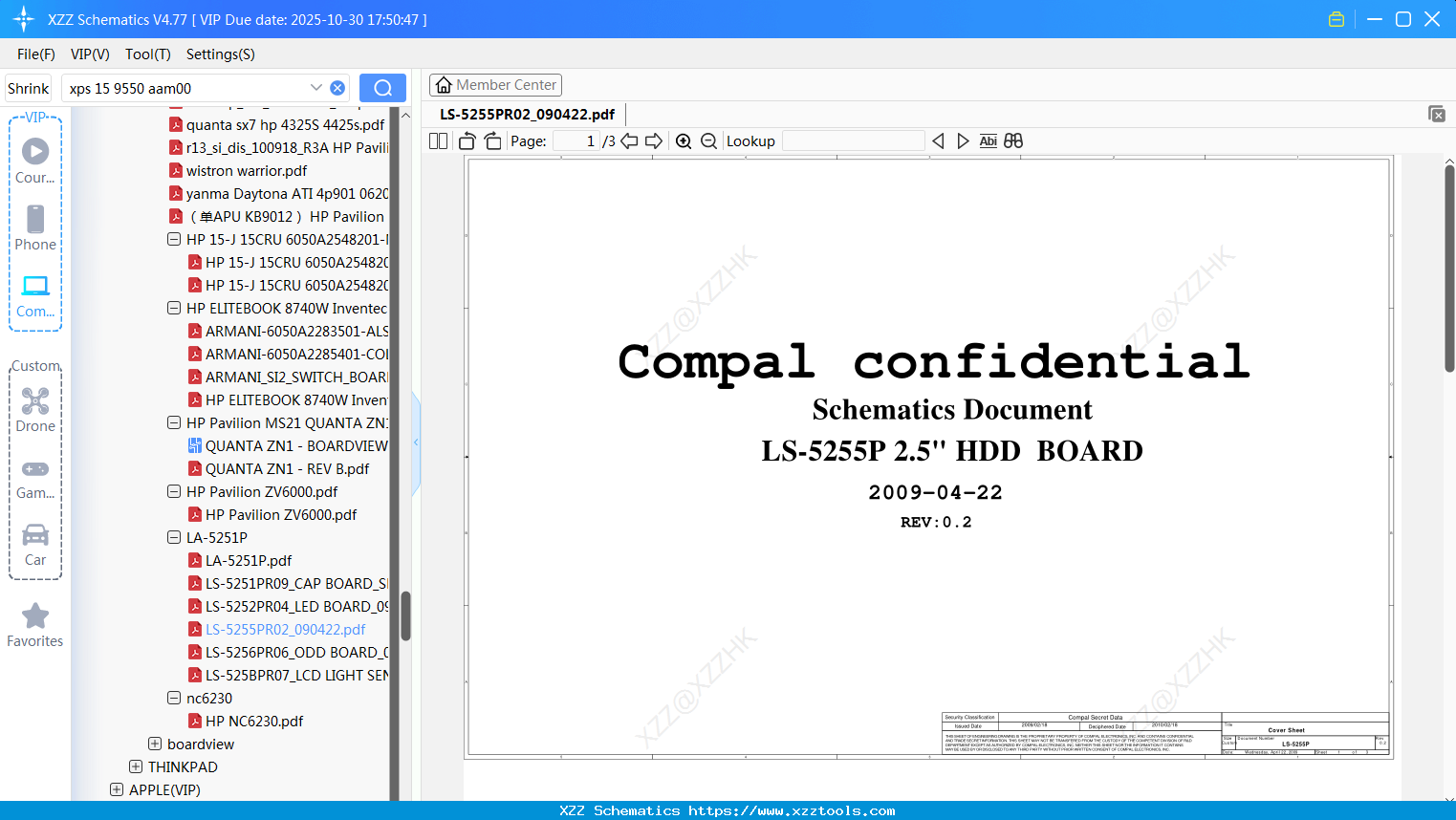
Task: Open Tool menu
Action: click(x=147, y=54)
